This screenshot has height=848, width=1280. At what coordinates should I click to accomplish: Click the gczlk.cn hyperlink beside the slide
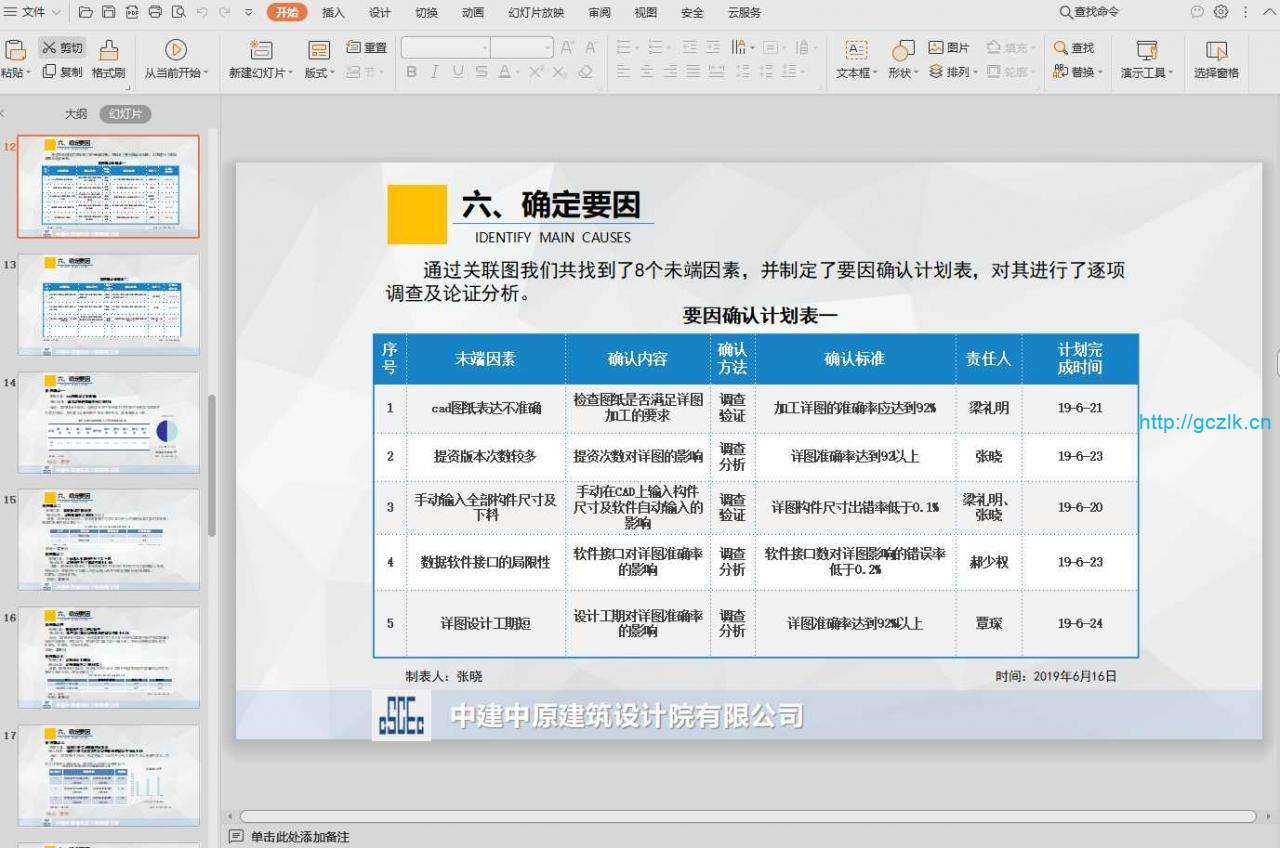point(1205,422)
